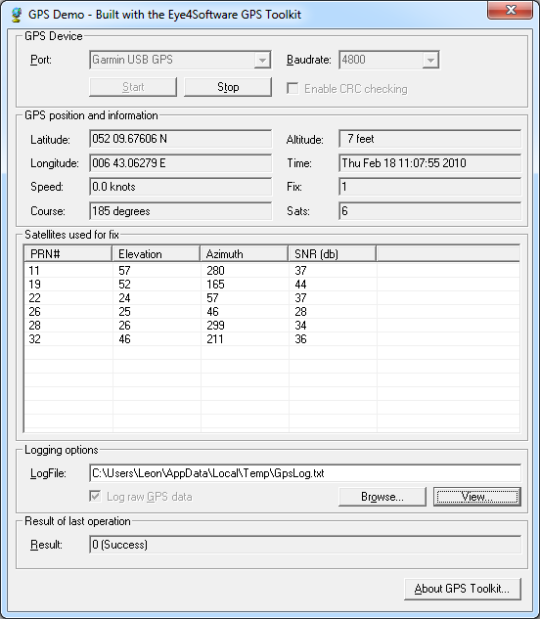Click the Result field showing 0 (Success)
Screen dimensions: 540x619
point(305,545)
